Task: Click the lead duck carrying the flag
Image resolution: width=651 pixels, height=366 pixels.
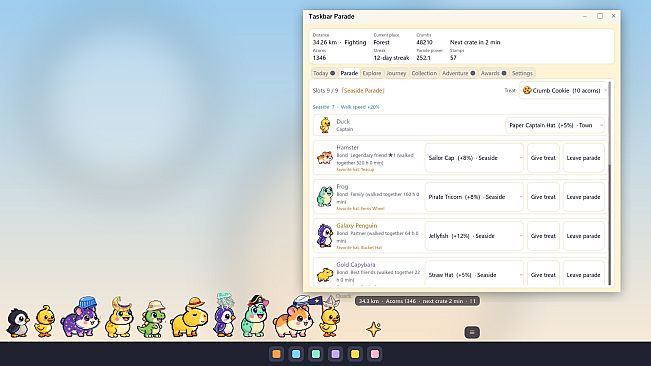Action: point(330,316)
